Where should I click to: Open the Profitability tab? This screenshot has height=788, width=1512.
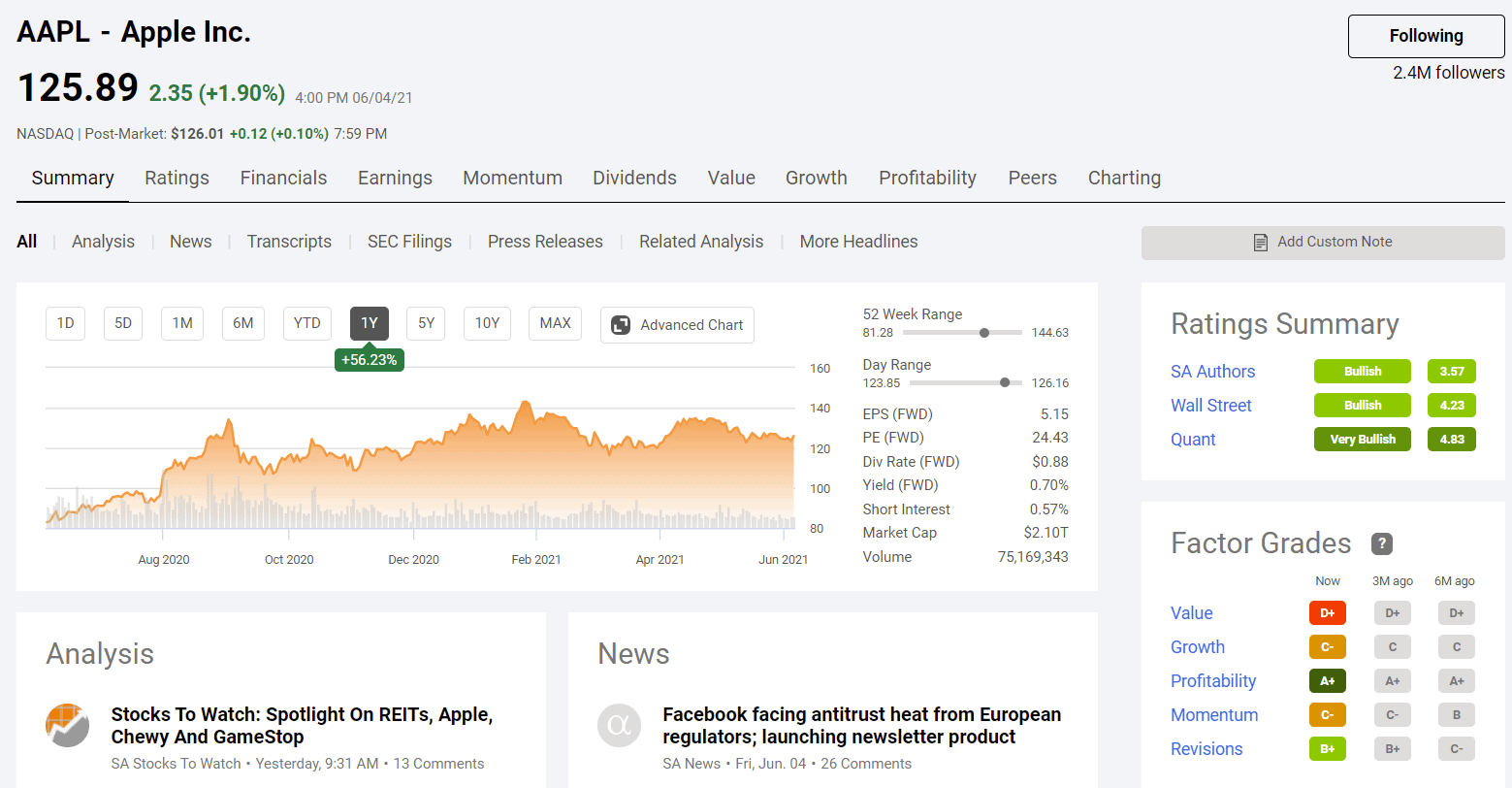point(927,178)
